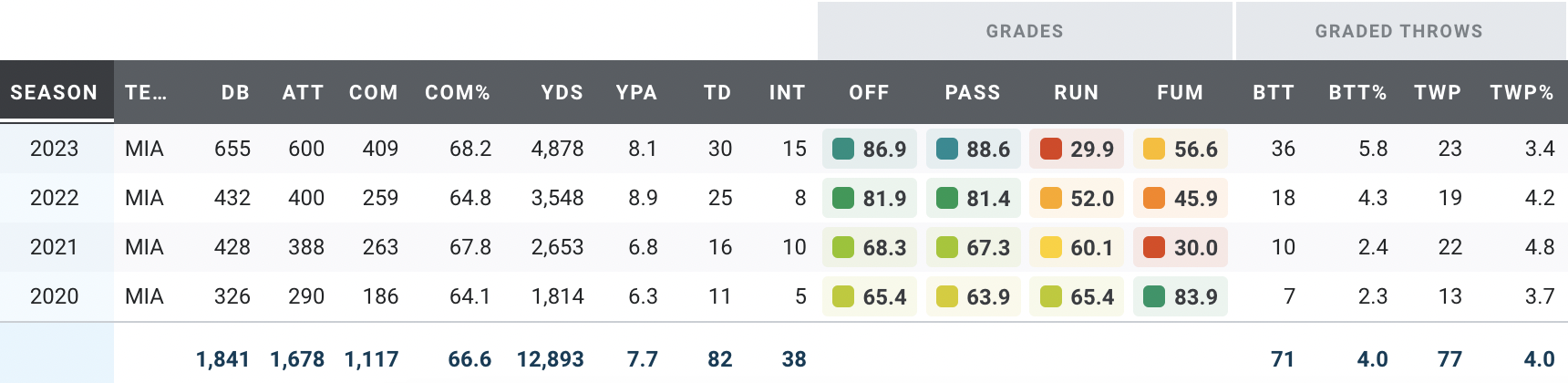Select the 2023 season row cell
This screenshot has height=383, width=1568.
click(55, 149)
